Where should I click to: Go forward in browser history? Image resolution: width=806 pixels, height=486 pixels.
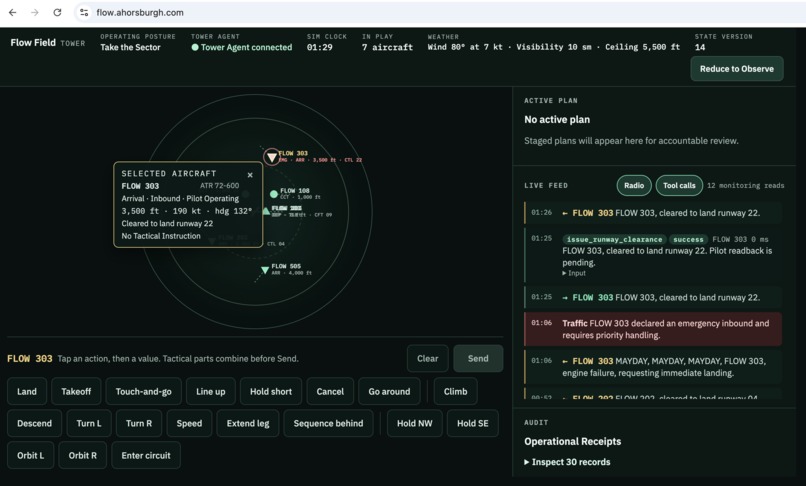tap(34, 12)
